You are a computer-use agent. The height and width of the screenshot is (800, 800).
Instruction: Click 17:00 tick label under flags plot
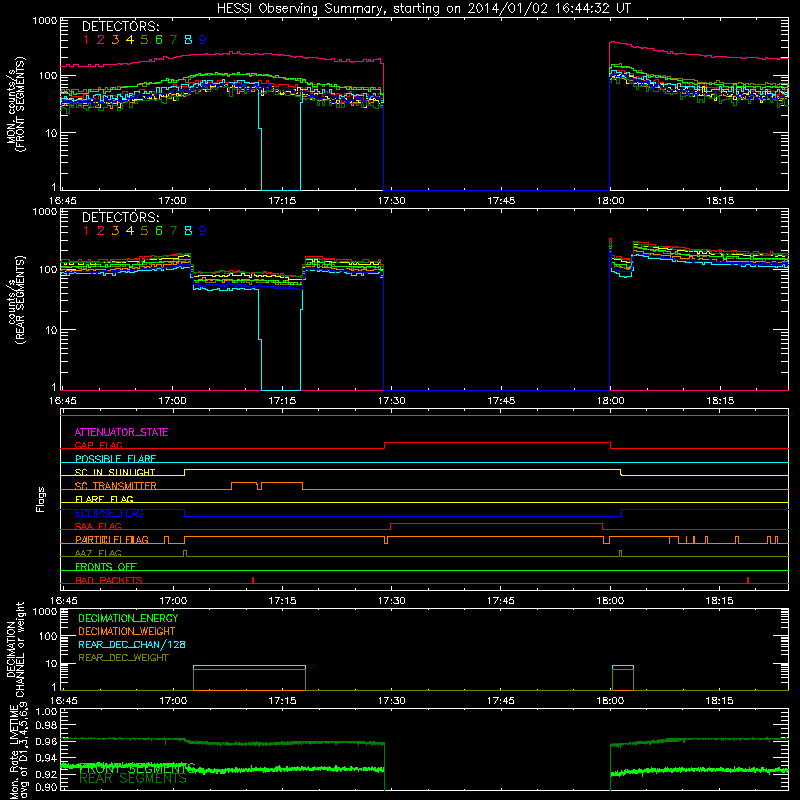[x=173, y=601]
